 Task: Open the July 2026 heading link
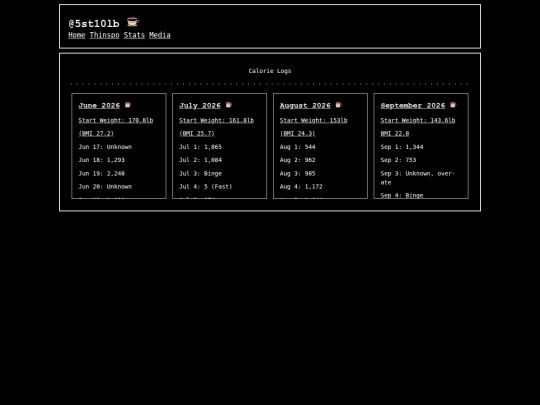[200, 105]
